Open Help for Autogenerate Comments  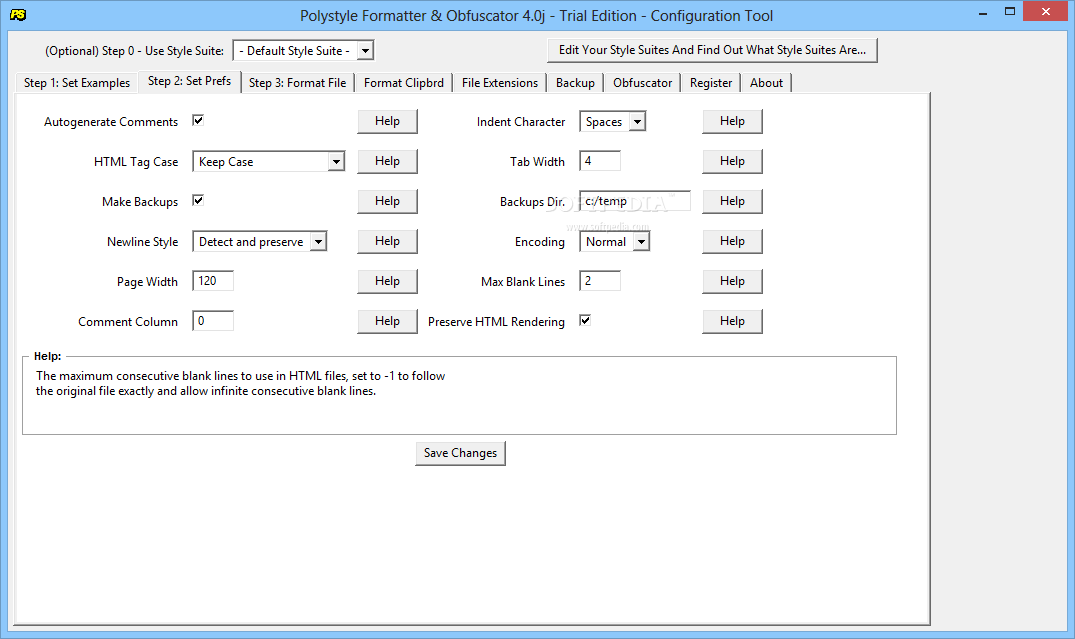387,121
